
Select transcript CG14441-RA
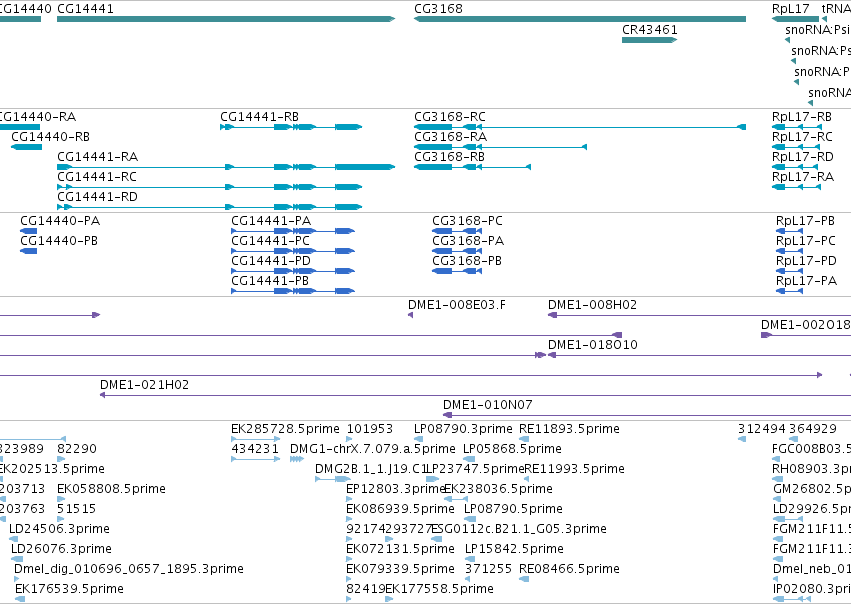(x=226, y=167)
